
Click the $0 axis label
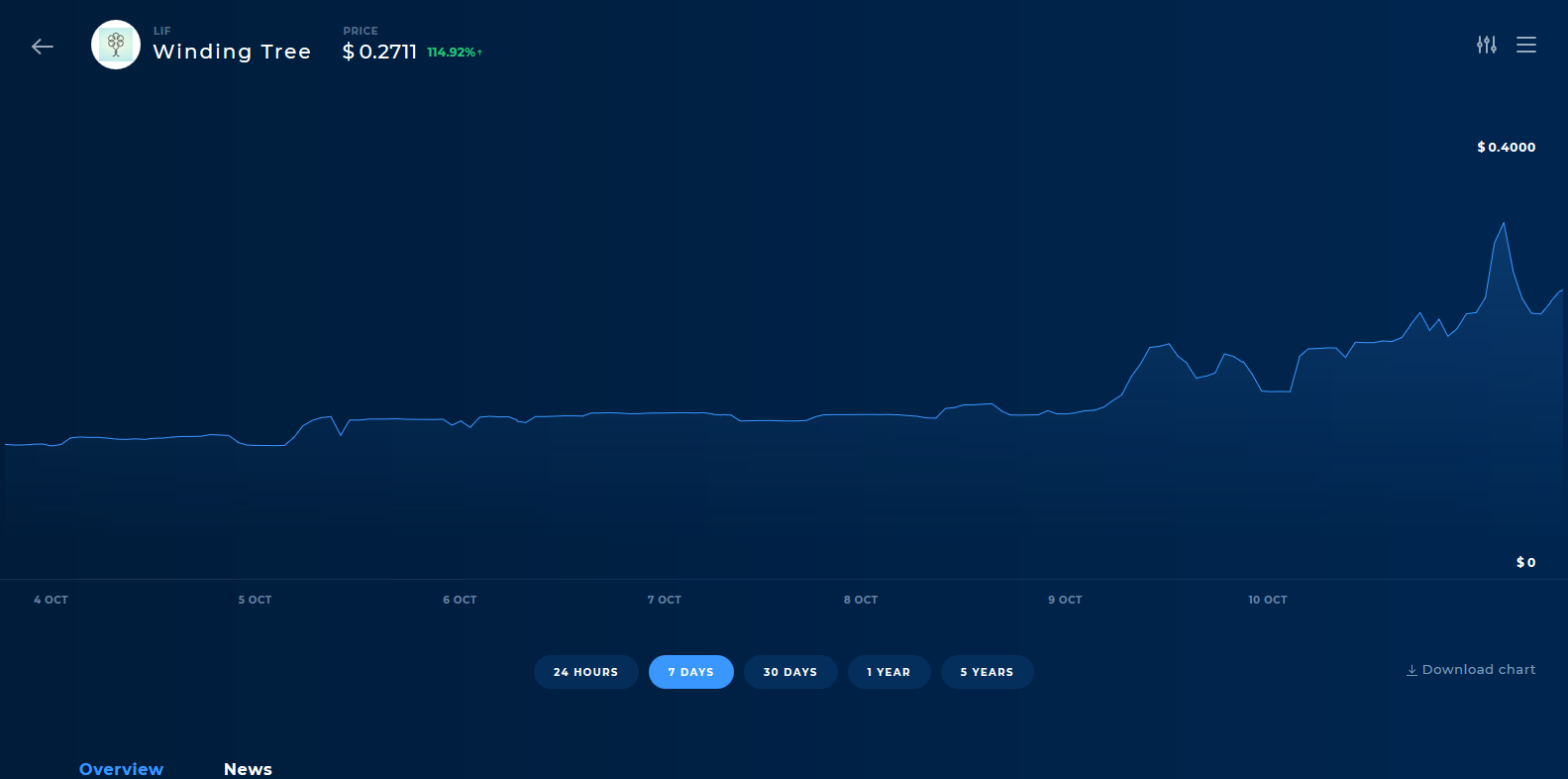click(1525, 562)
